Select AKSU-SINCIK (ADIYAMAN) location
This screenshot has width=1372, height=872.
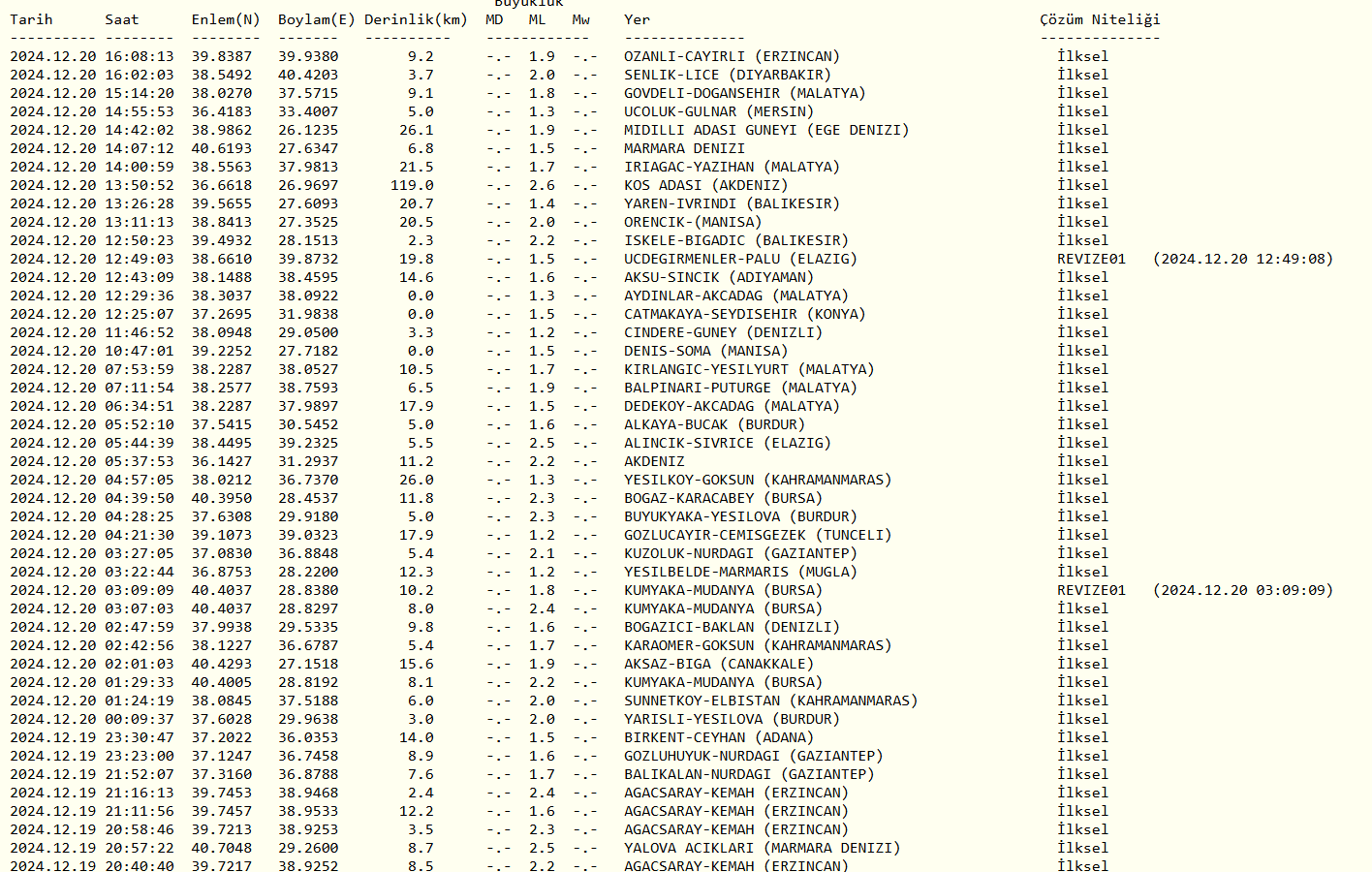click(x=719, y=277)
